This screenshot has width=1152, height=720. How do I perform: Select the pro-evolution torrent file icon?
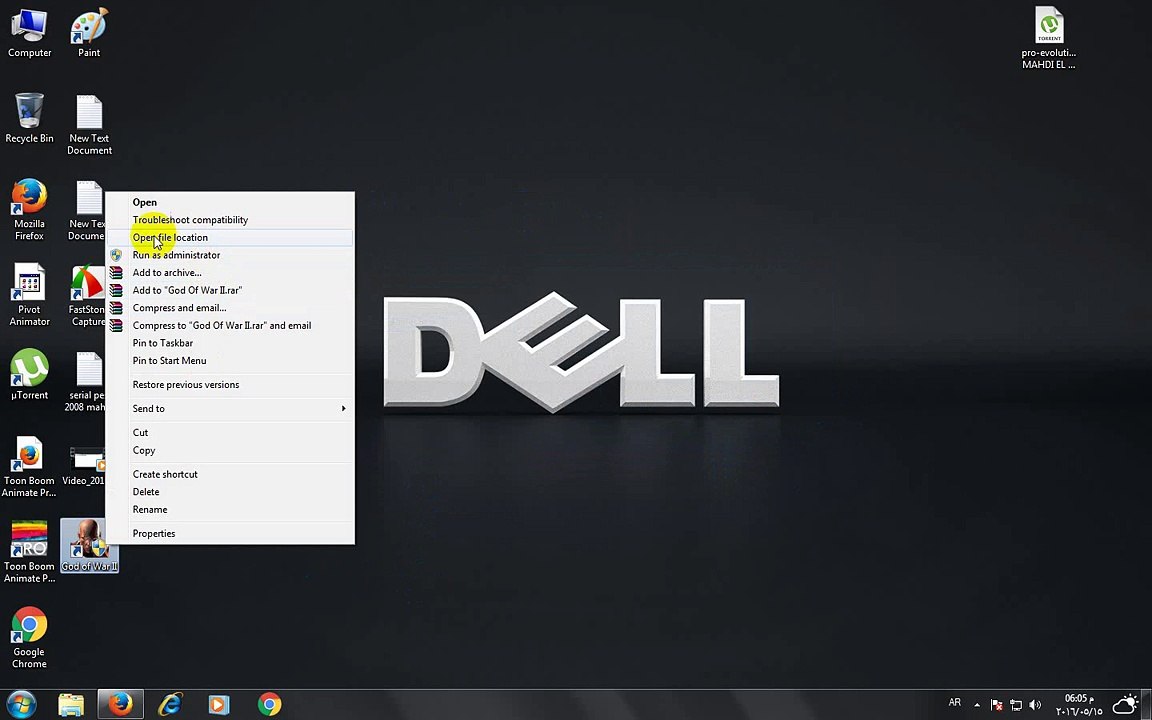[1048, 37]
